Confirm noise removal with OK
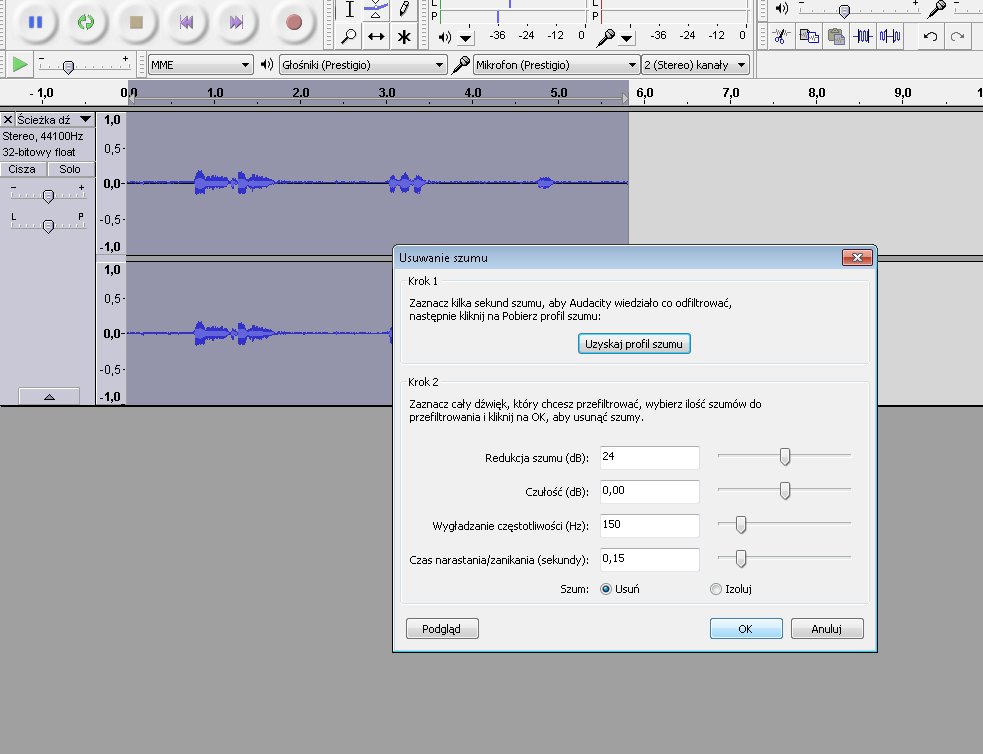 (x=746, y=629)
